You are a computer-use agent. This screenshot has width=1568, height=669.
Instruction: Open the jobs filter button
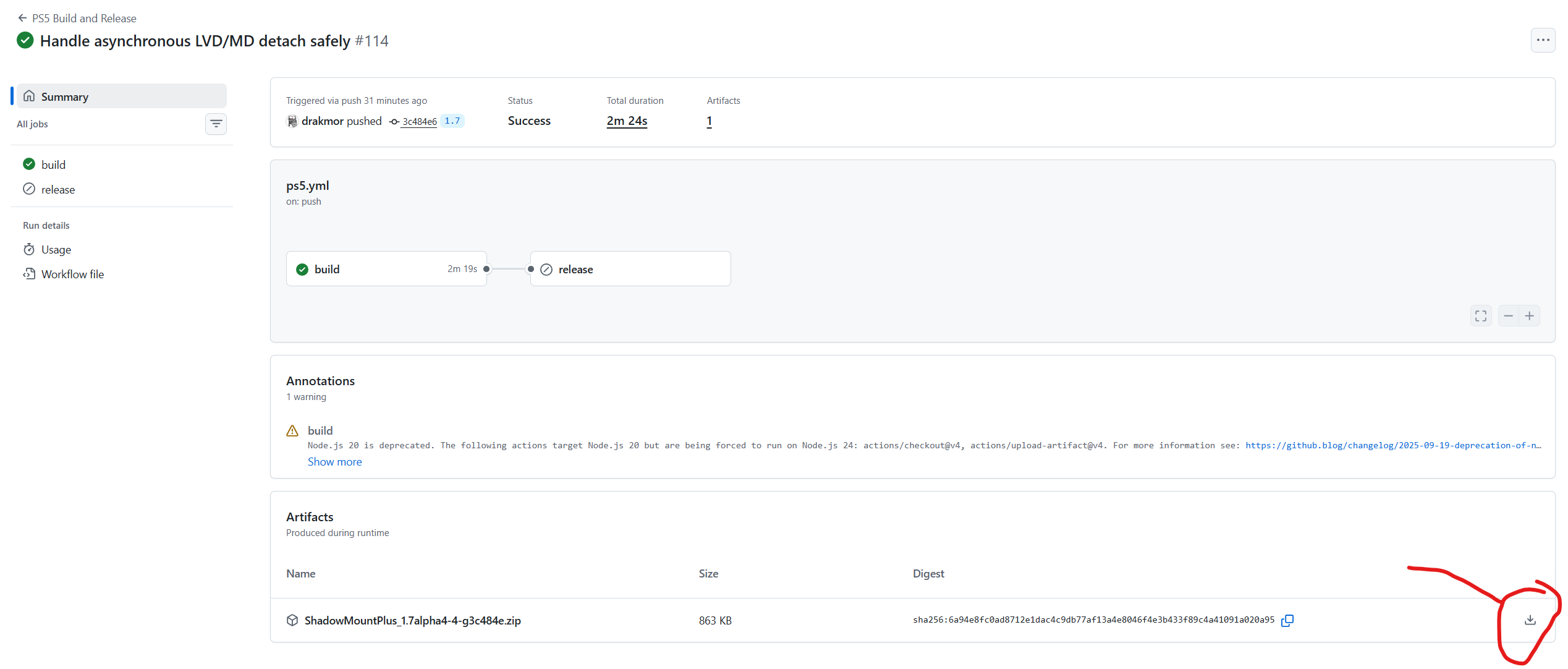click(x=216, y=124)
